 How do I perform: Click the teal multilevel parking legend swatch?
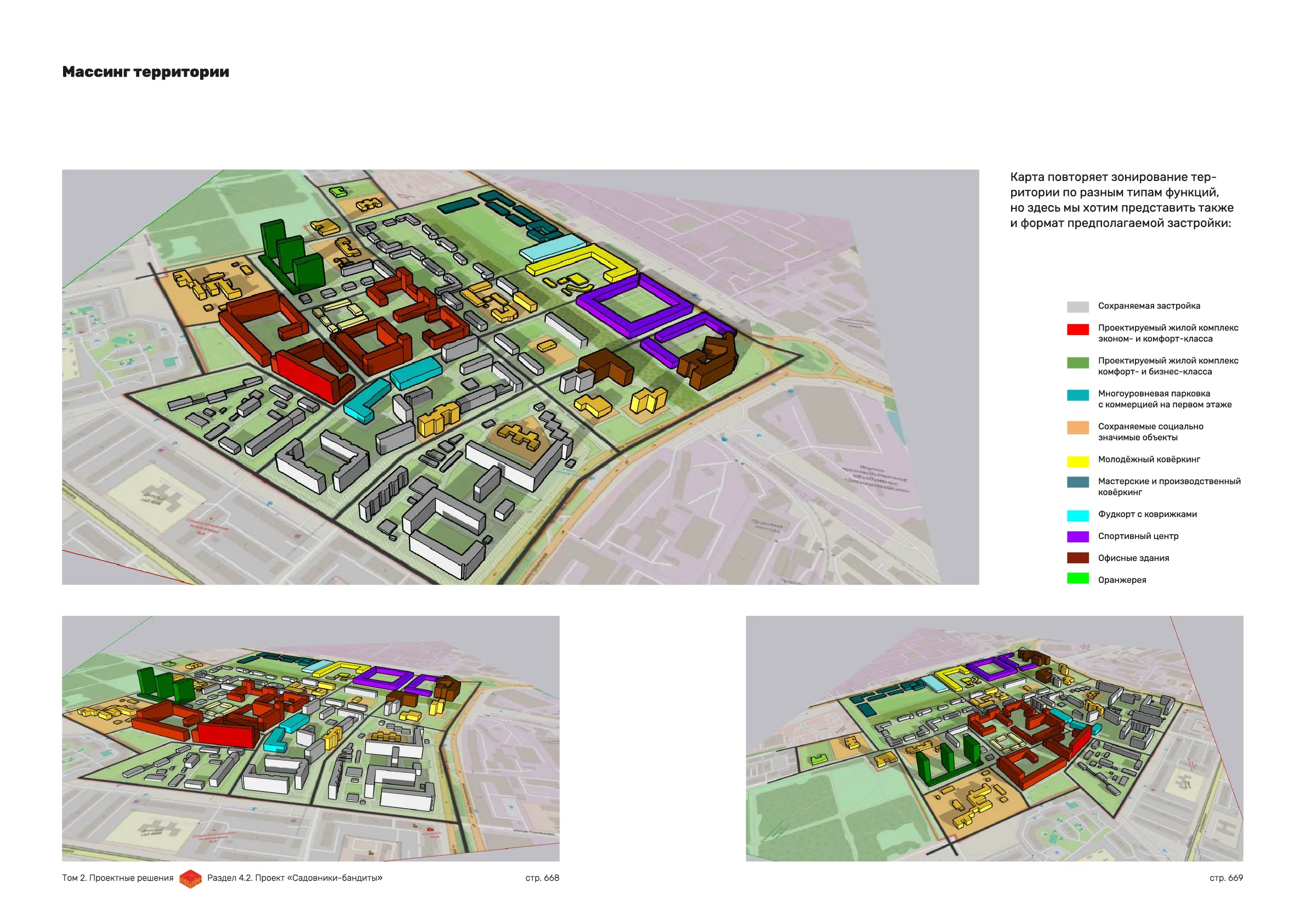1077,395
